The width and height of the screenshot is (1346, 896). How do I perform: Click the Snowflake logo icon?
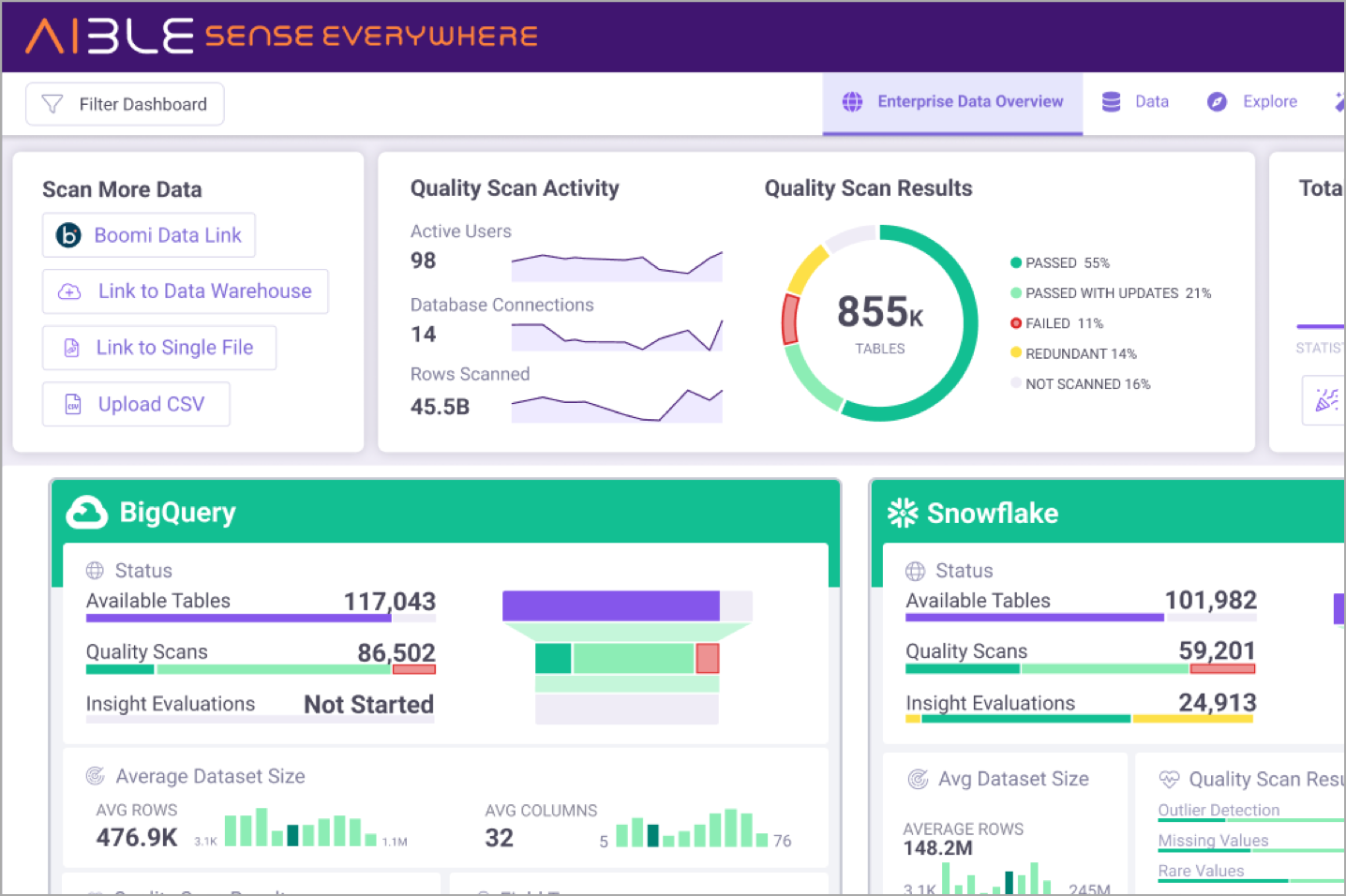click(x=903, y=513)
